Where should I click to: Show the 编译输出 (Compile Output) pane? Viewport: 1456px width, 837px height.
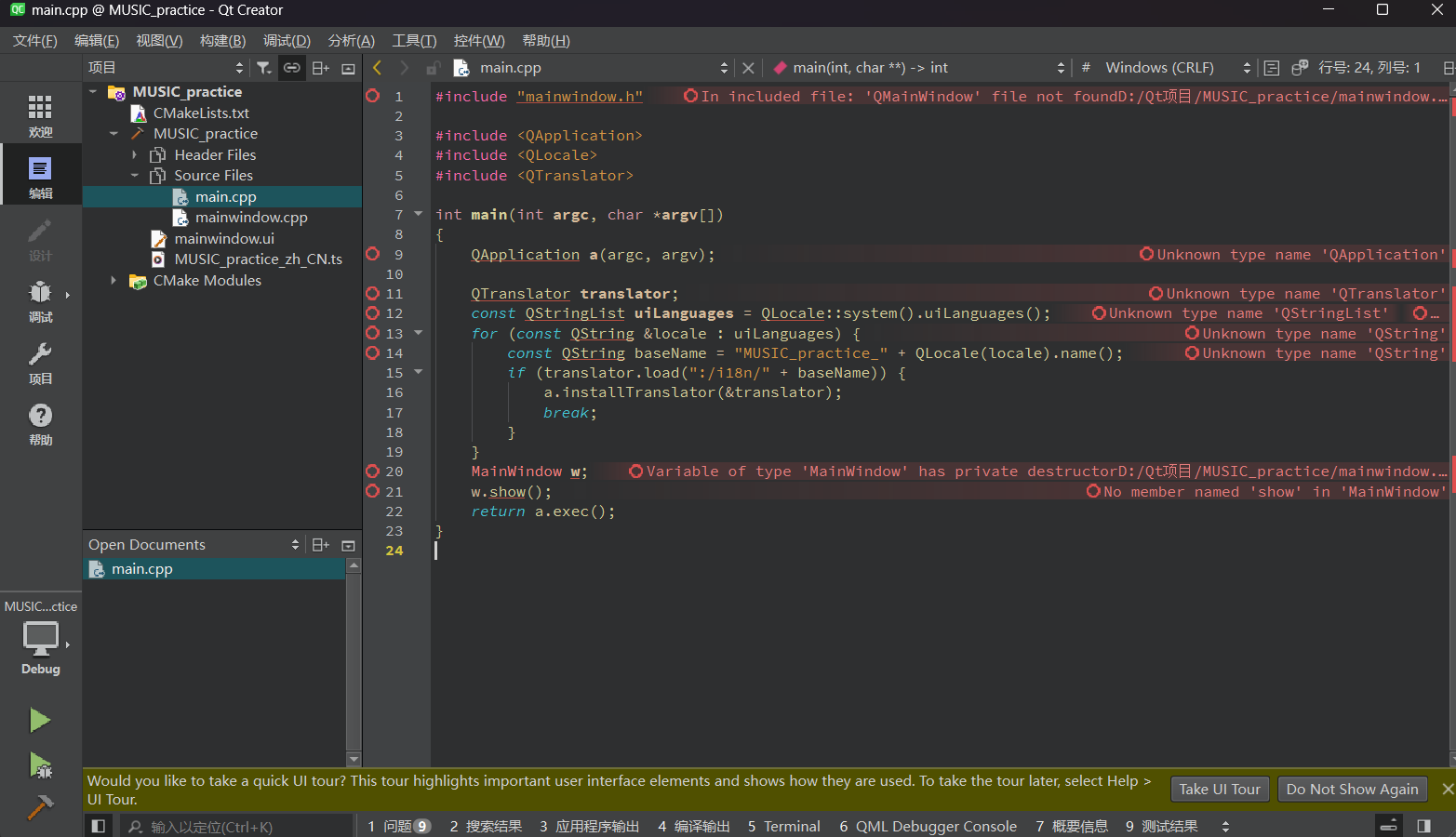pos(694,826)
